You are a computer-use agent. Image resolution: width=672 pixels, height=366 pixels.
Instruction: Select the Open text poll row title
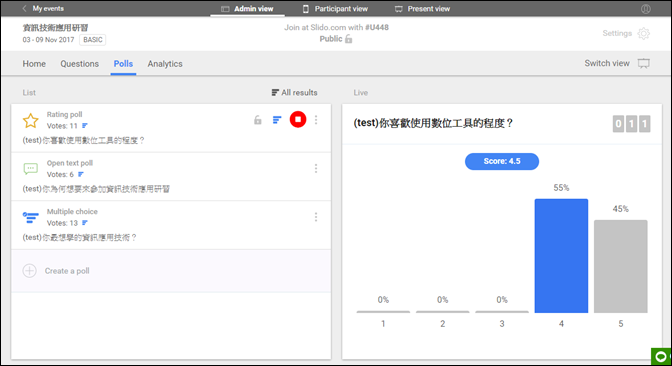70,163
